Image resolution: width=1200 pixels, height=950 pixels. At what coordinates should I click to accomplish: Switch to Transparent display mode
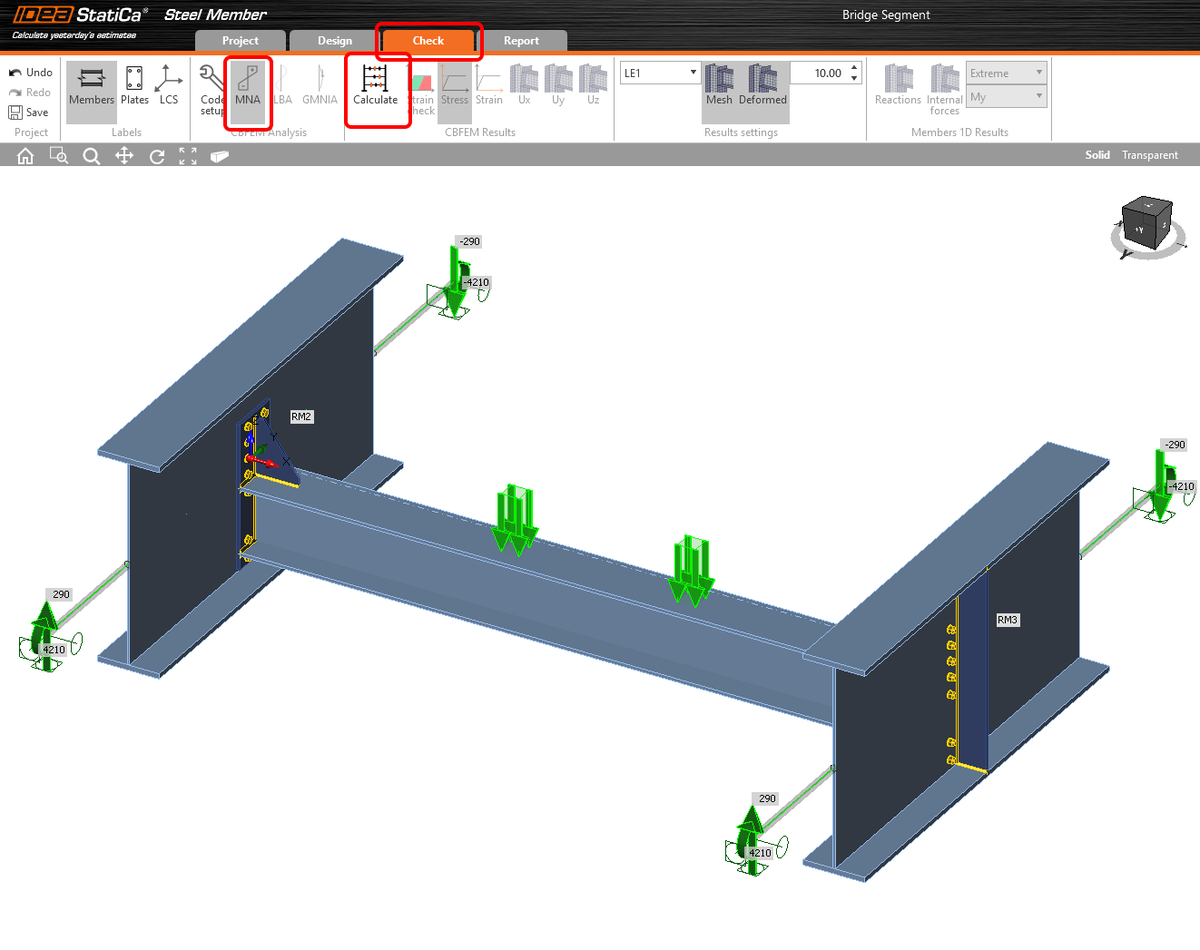1149,155
